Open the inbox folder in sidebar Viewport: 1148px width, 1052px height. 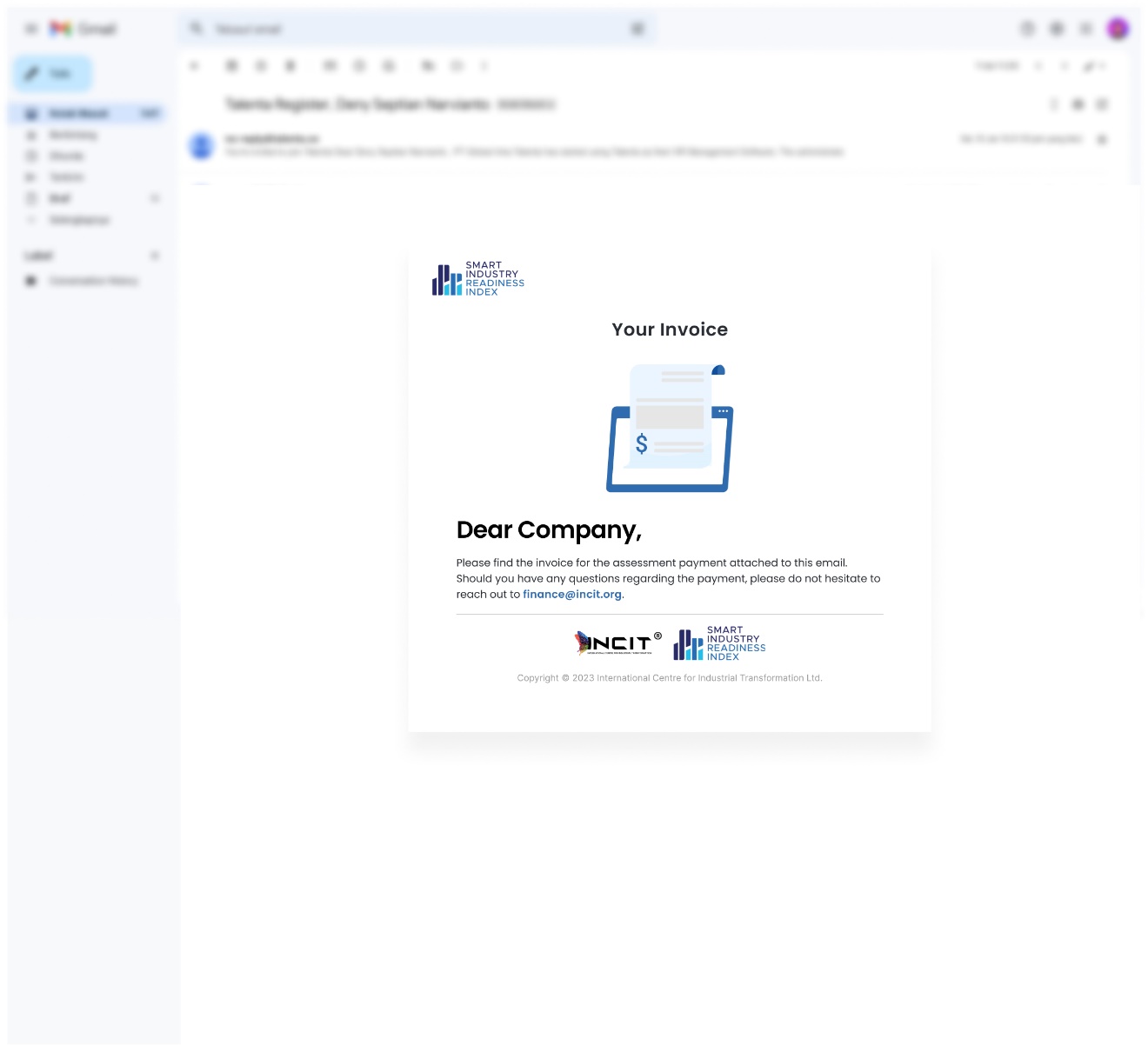coord(78,114)
